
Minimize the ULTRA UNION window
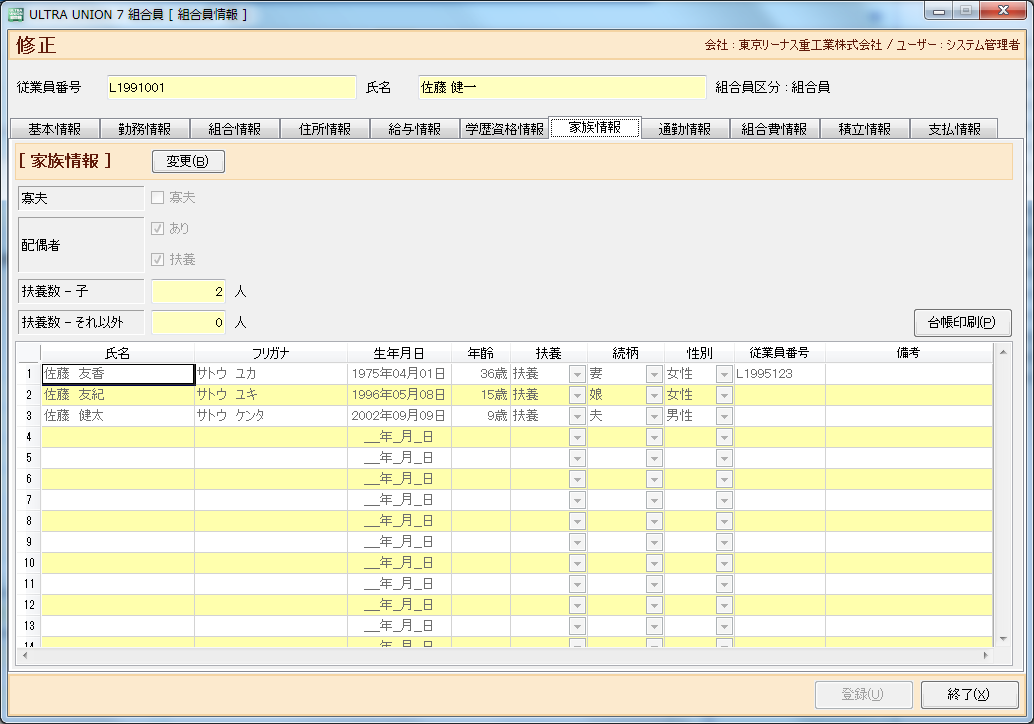point(938,11)
